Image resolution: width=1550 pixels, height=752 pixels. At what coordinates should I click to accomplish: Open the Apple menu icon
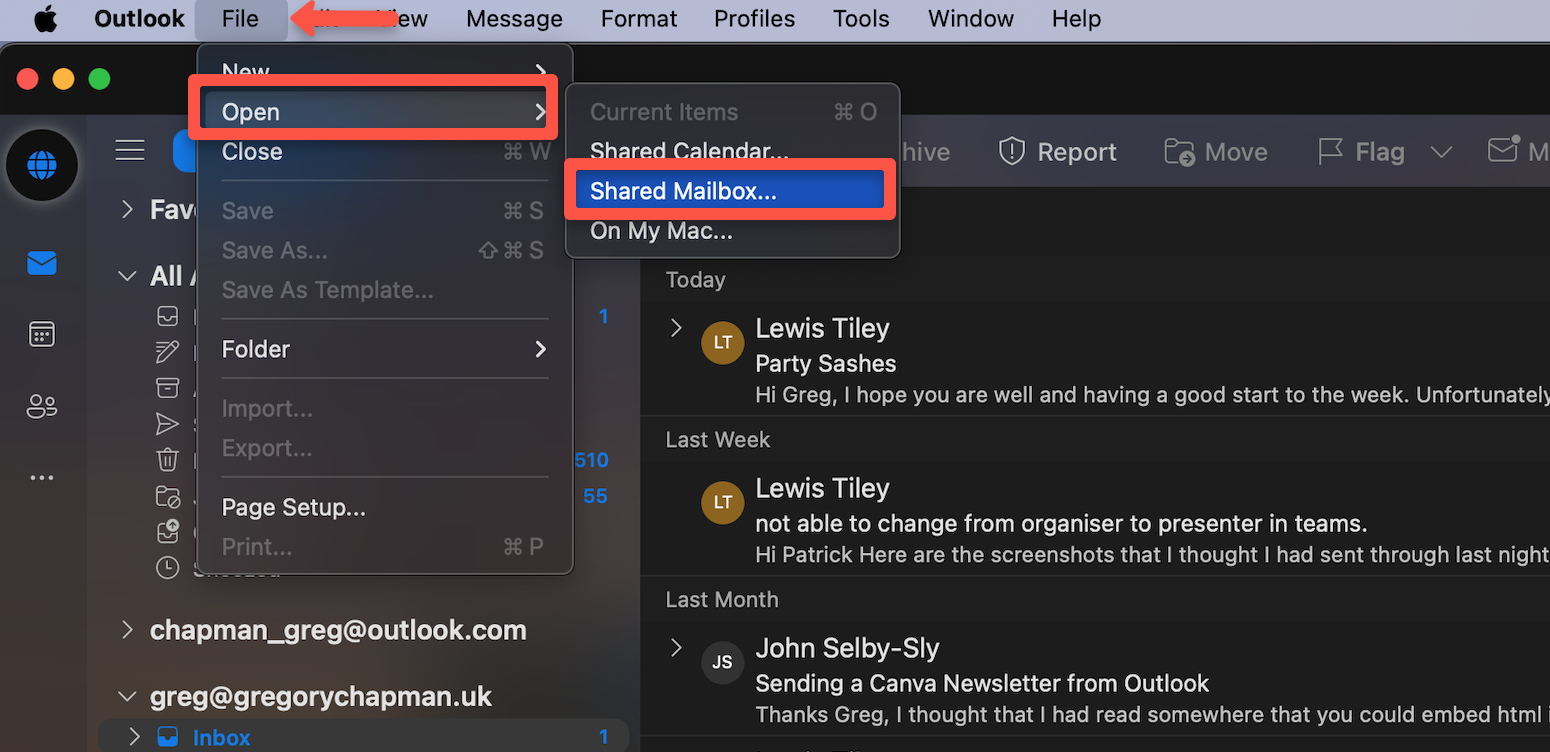pyautogui.click(x=46, y=19)
